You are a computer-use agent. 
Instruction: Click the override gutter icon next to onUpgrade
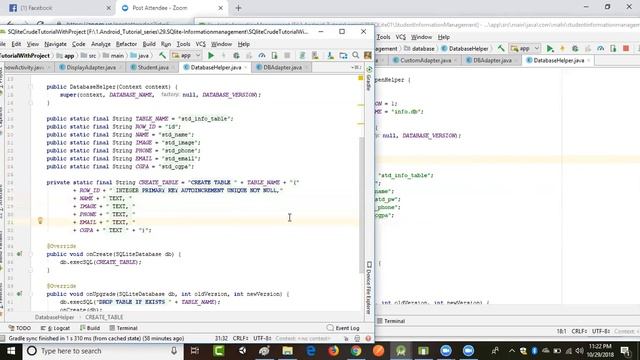click(19, 294)
